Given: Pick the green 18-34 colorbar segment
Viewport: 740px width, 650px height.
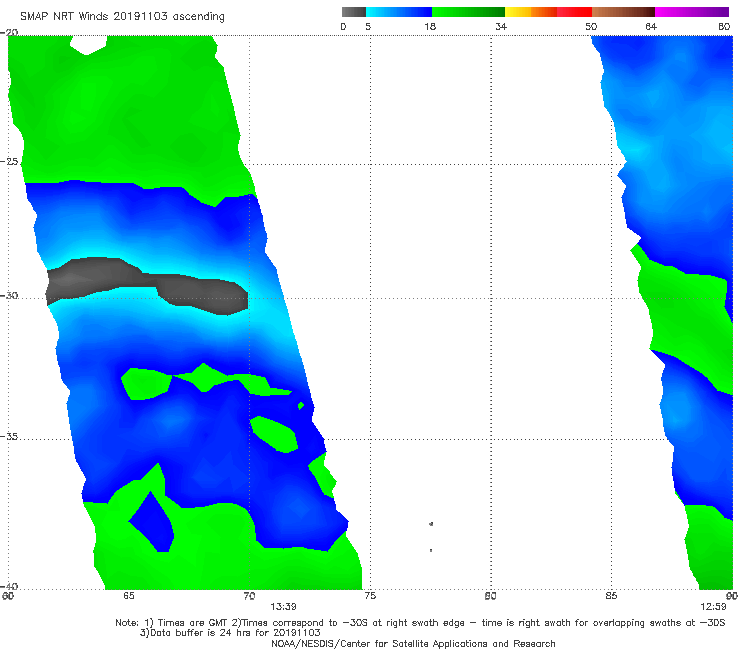Looking at the screenshot, I should pos(468,12).
